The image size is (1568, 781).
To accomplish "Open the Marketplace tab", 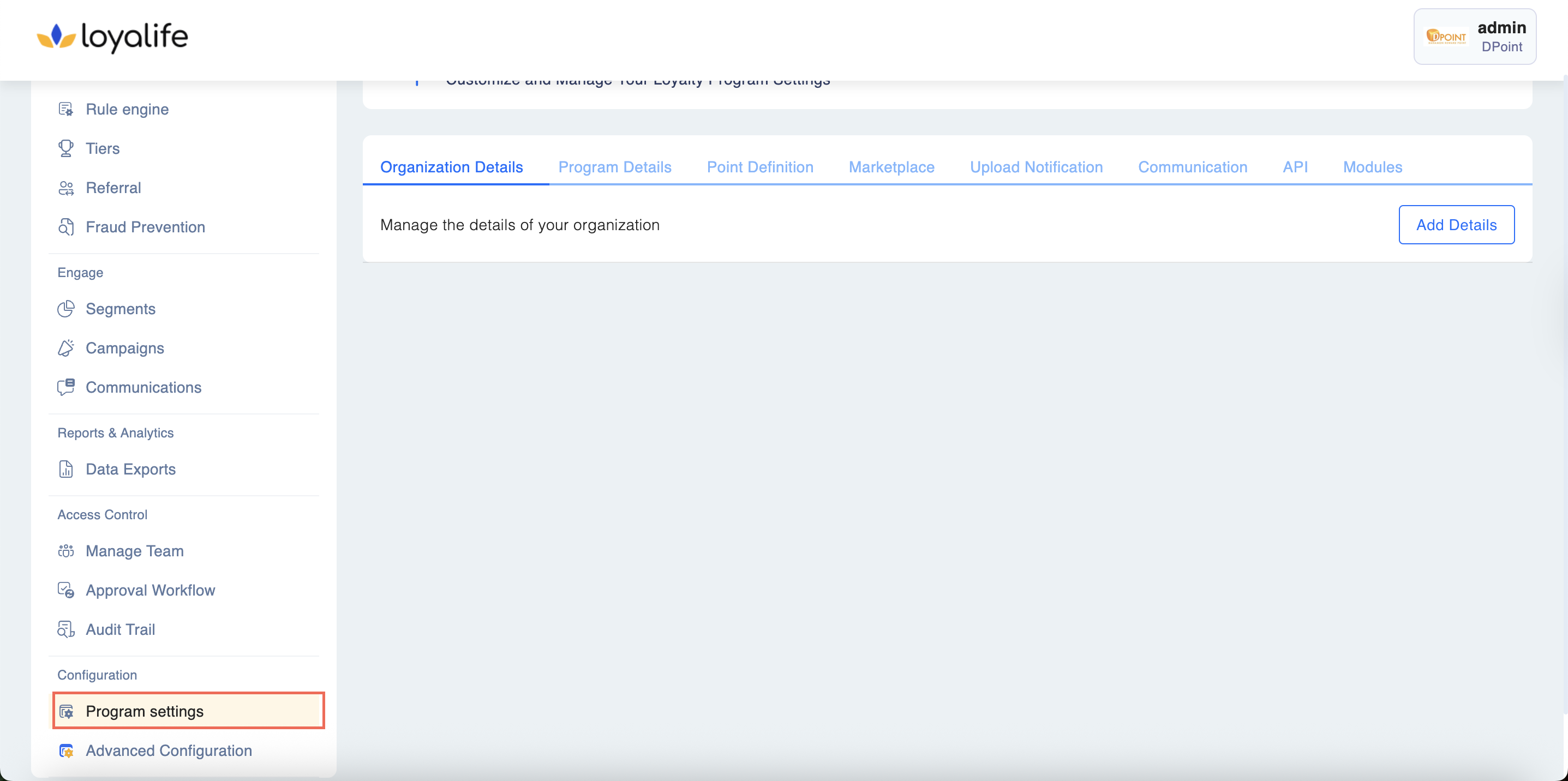I will [891, 167].
